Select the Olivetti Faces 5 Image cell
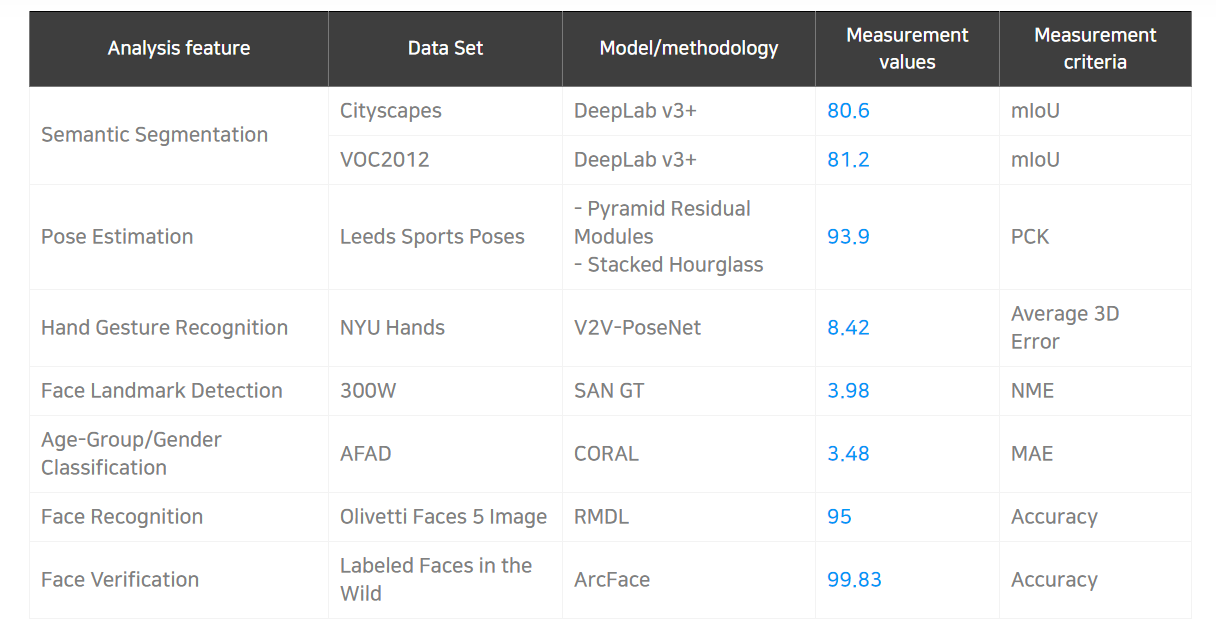The image size is (1216, 633). [x=443, y=517]
